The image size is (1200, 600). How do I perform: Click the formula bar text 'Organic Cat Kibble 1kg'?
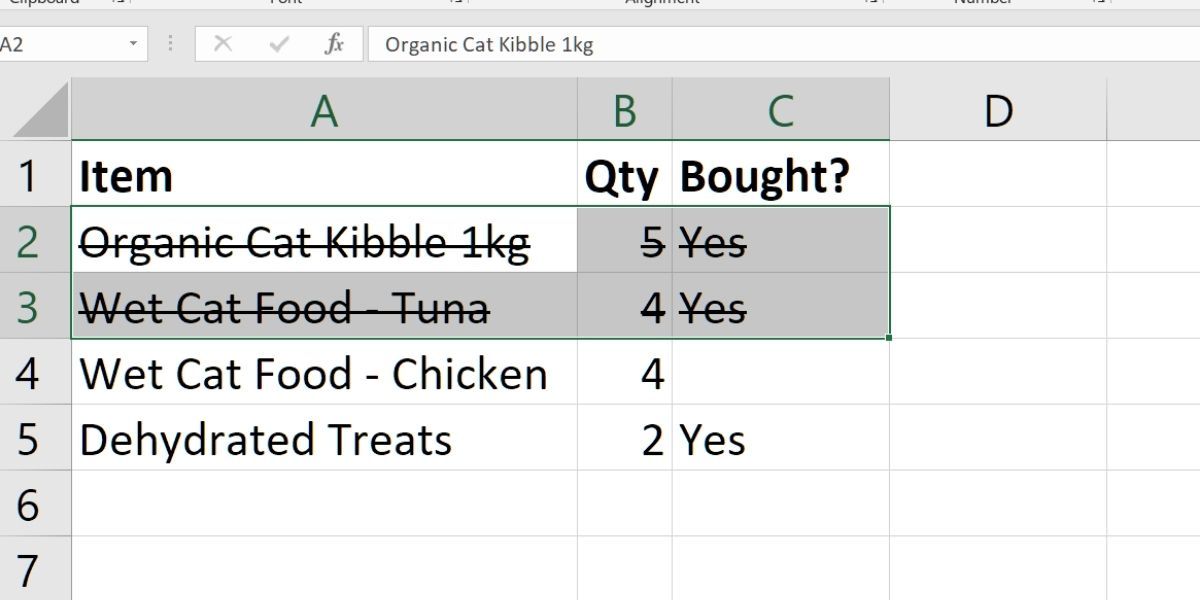[489, 44]
